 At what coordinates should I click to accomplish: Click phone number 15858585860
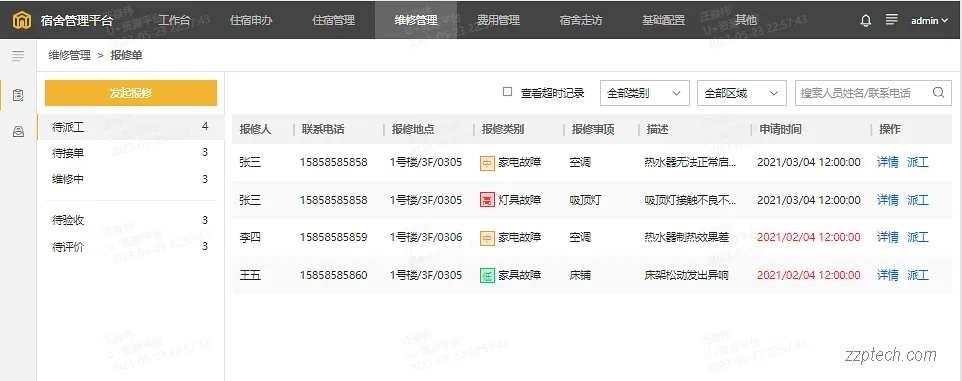coord(334,275)
